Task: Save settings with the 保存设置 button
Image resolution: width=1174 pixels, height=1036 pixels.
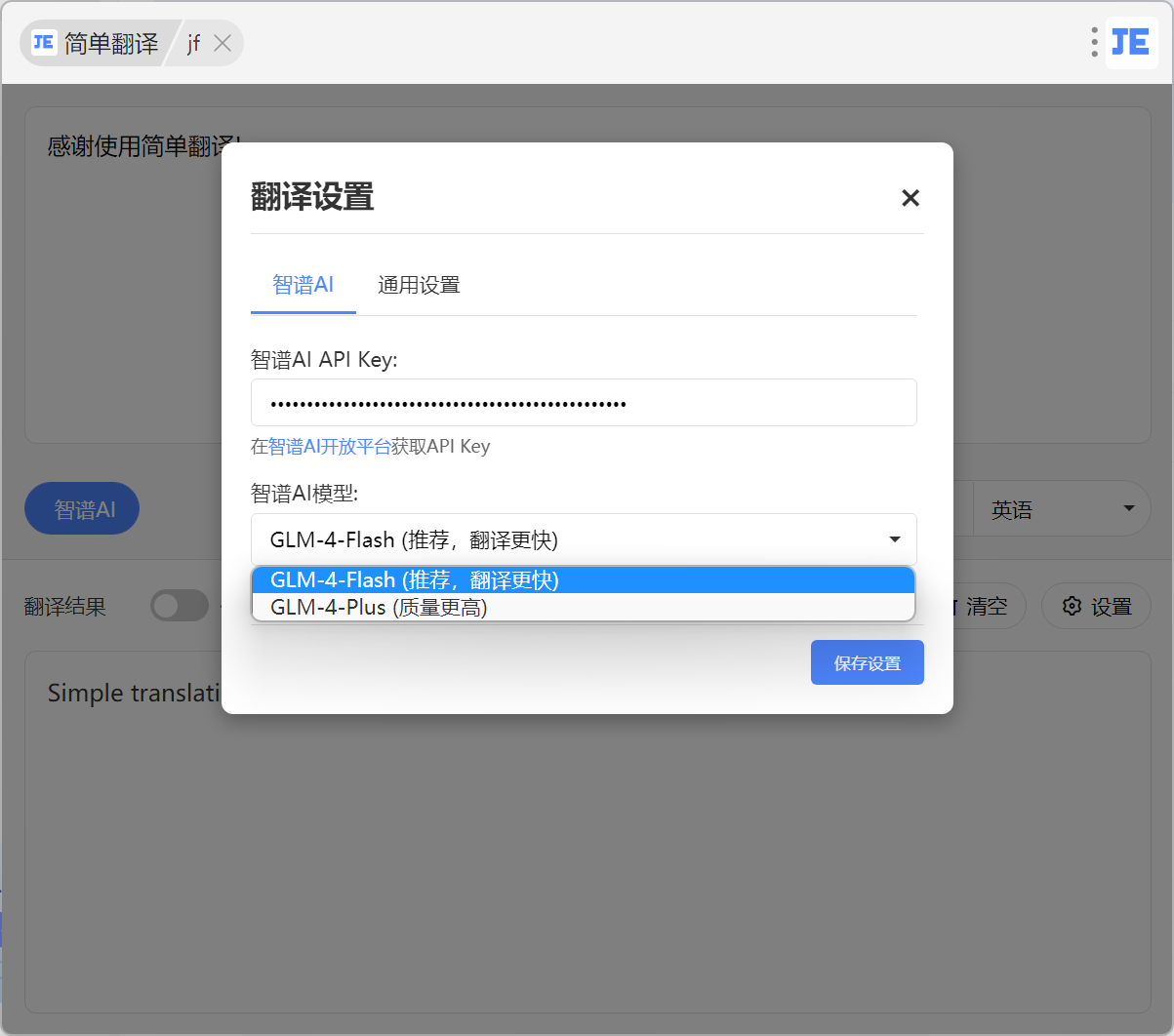Action: click(868, 663)
